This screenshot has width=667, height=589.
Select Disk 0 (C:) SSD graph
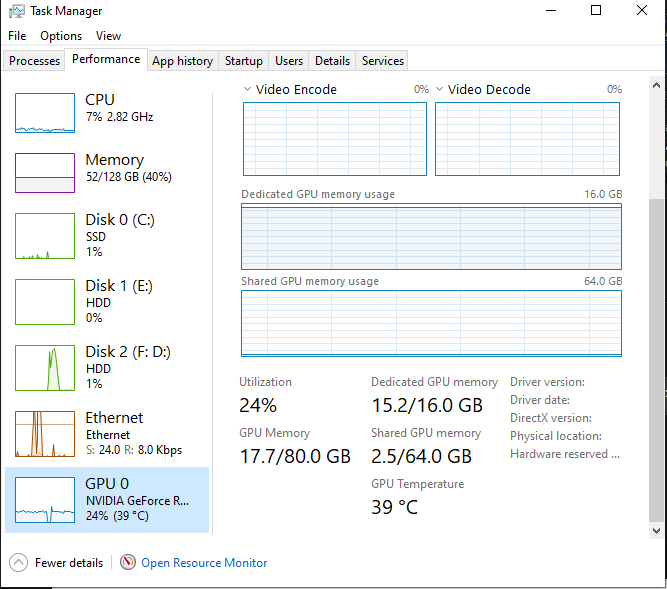point(45,235)
